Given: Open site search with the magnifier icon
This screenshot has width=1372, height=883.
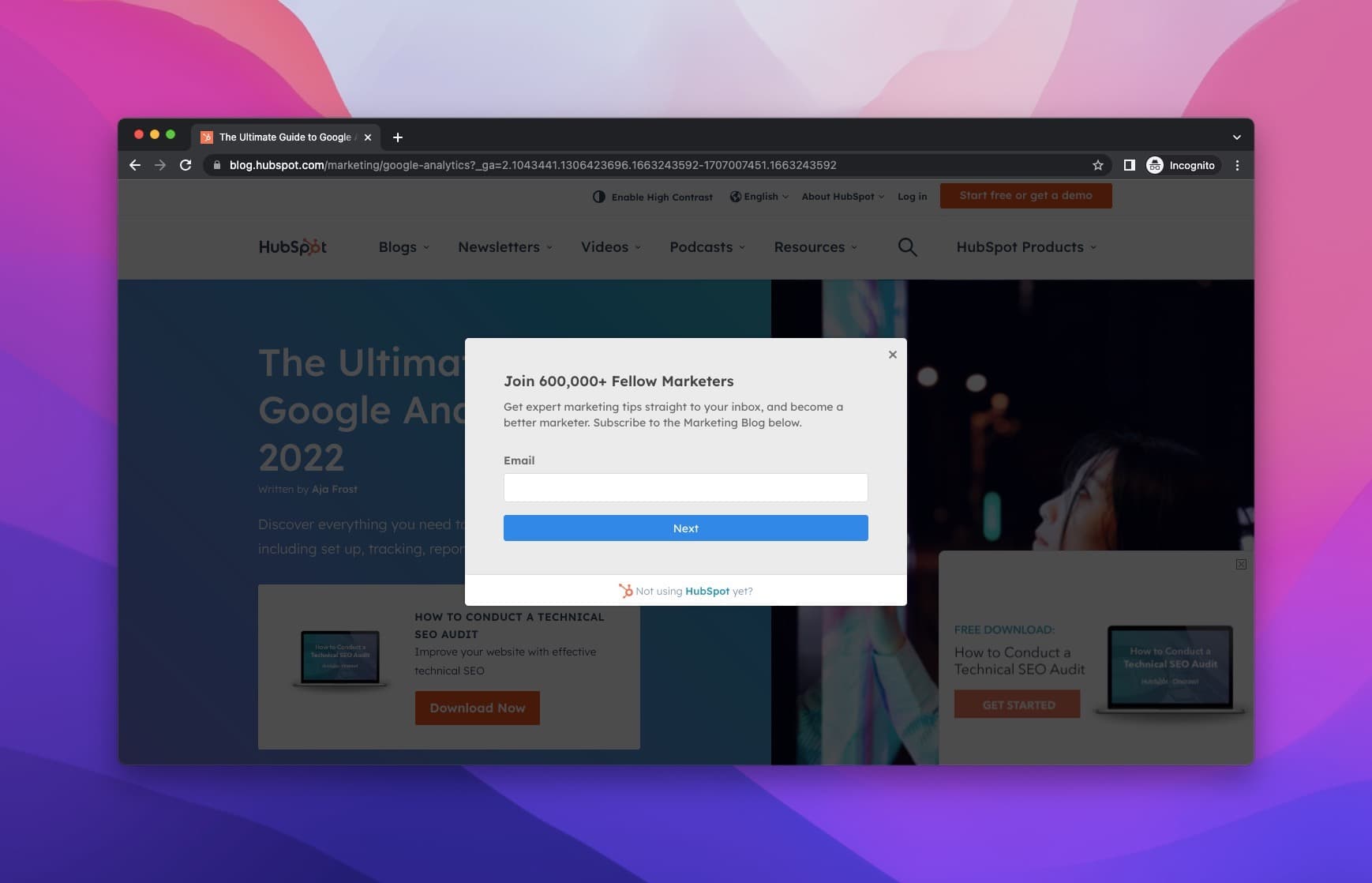Looking at the screenshot, I should click(908, 247).
